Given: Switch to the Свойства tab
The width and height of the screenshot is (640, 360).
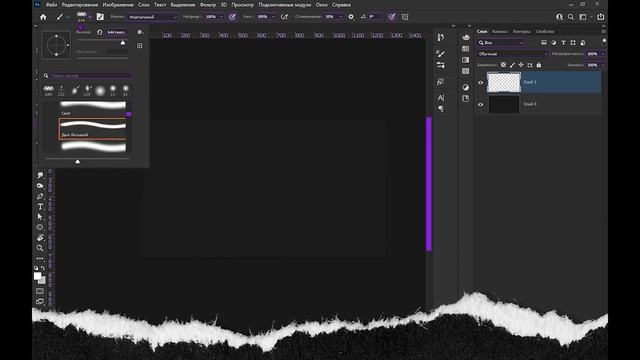Looking at the screenshot, I should pos(545,31).
